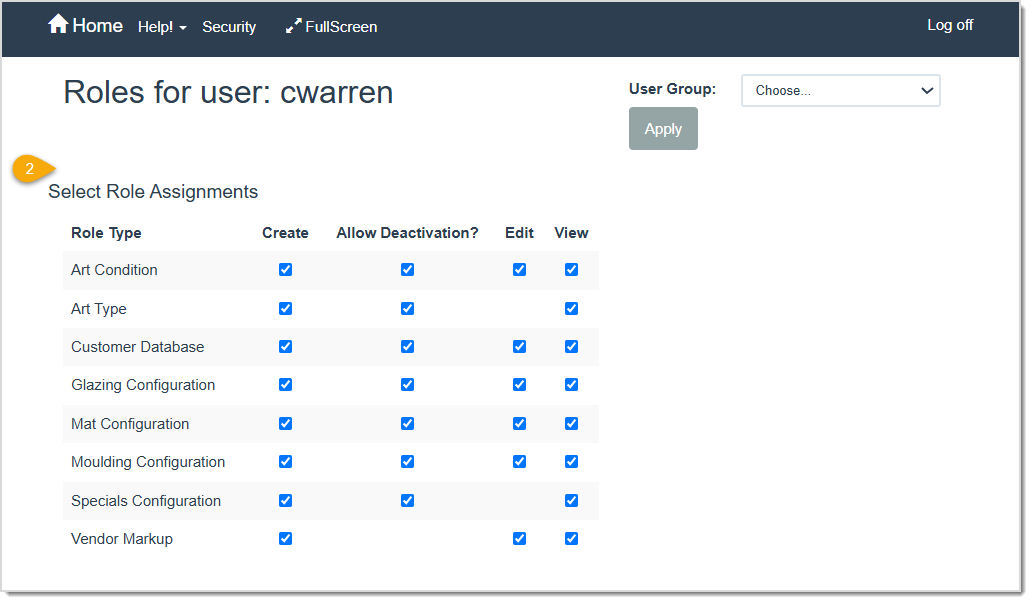Click the Log off link
The width and height of the screenshot is (1031, 602).
point(949,25)
